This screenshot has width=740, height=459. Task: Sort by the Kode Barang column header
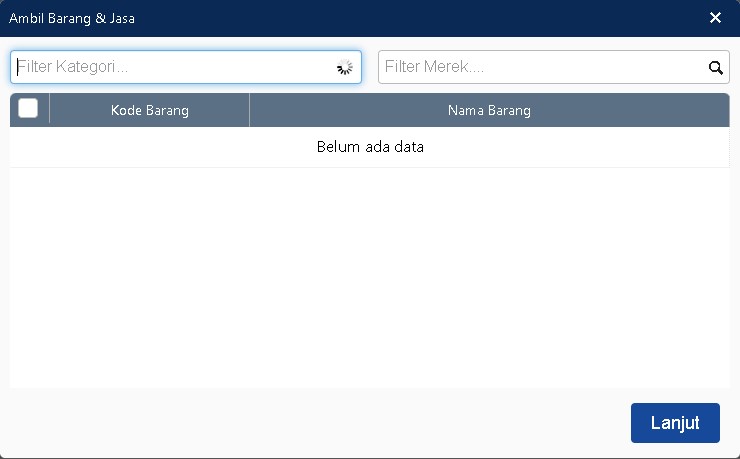[149, 110]
